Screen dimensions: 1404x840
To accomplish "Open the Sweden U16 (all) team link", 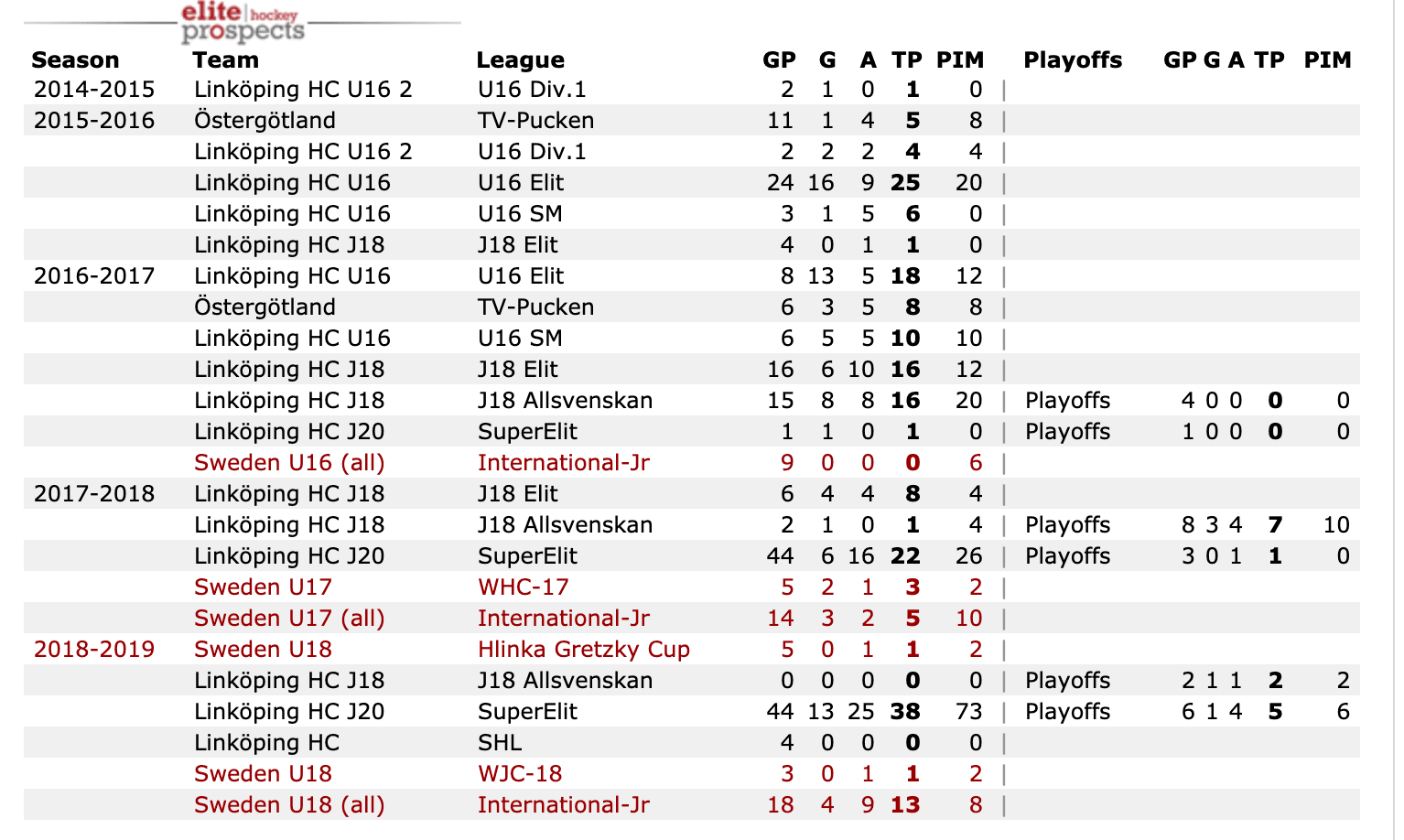I will (289, 463).
